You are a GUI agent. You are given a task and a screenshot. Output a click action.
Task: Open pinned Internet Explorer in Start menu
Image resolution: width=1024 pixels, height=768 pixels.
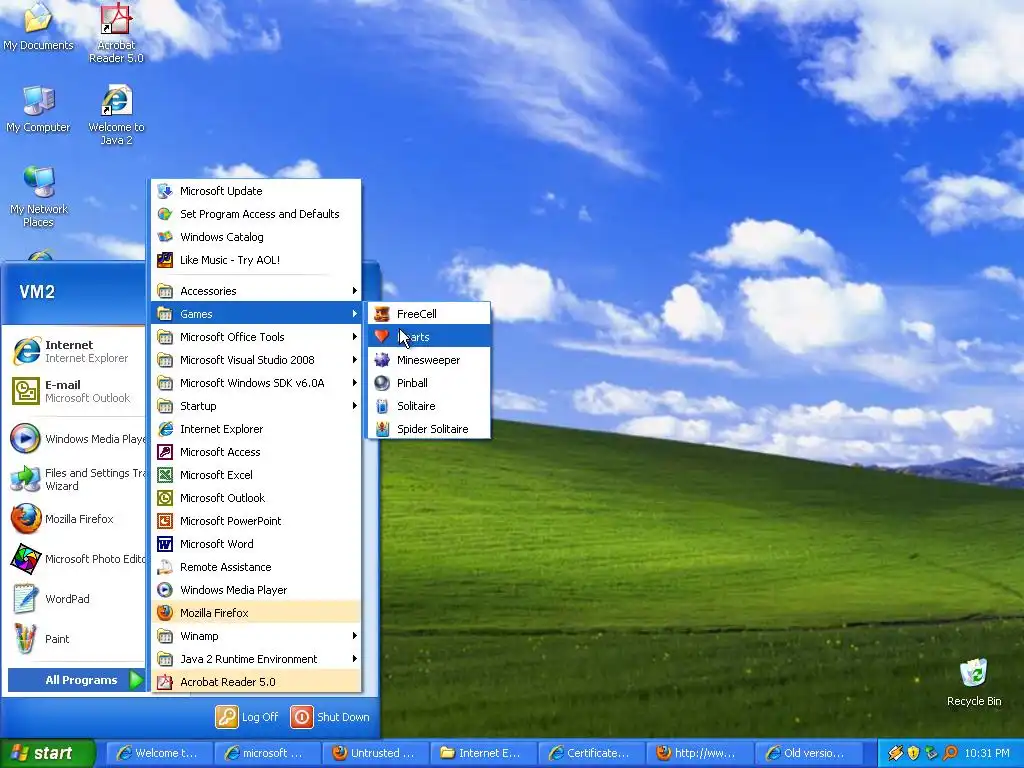[75, 351]
